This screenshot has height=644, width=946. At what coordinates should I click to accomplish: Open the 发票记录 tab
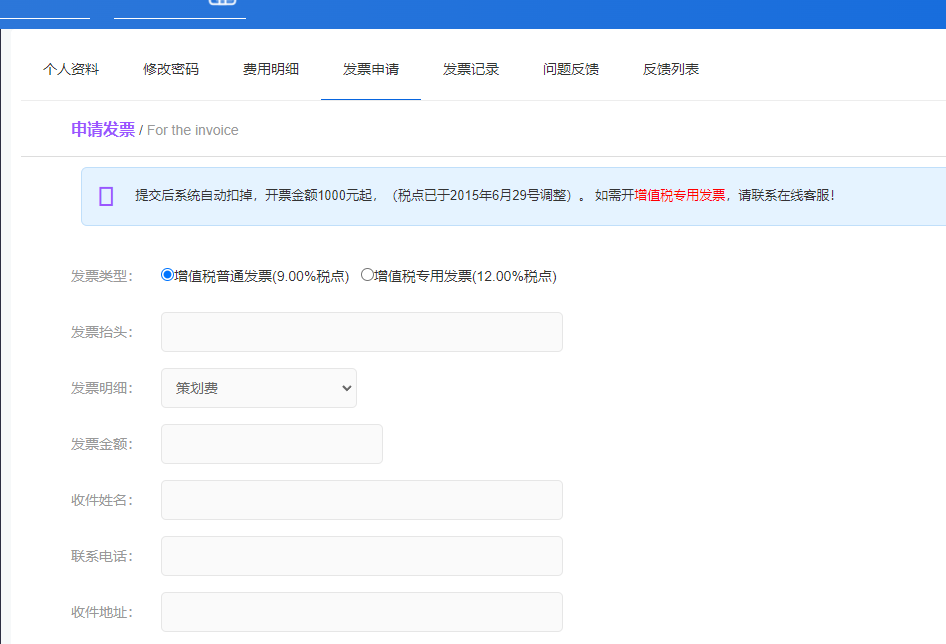(470, 69)
